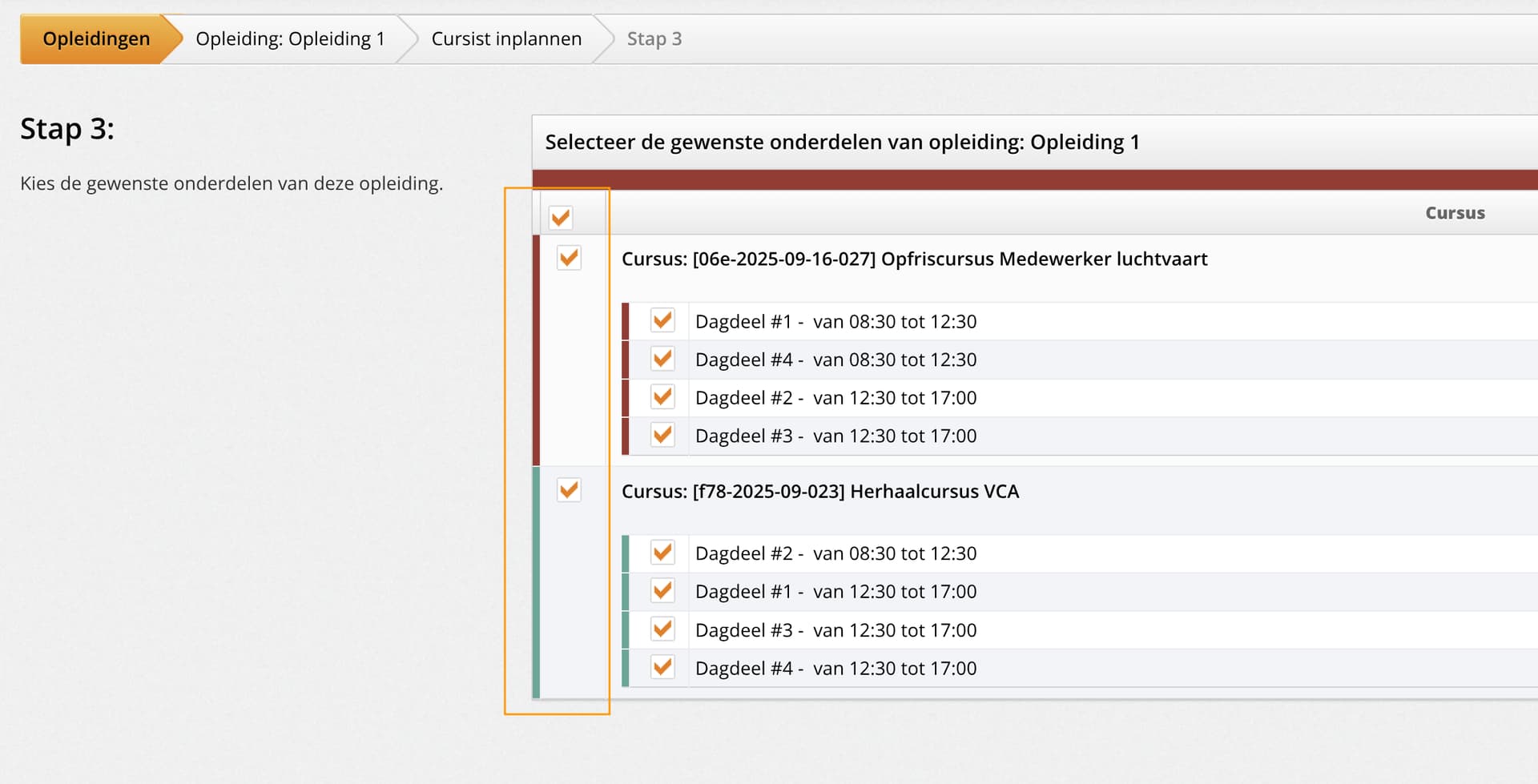Select the Opfriscursus Medewerker luchtvaart course title
The image size is (1538, 784).
click(x=914, y=259)
